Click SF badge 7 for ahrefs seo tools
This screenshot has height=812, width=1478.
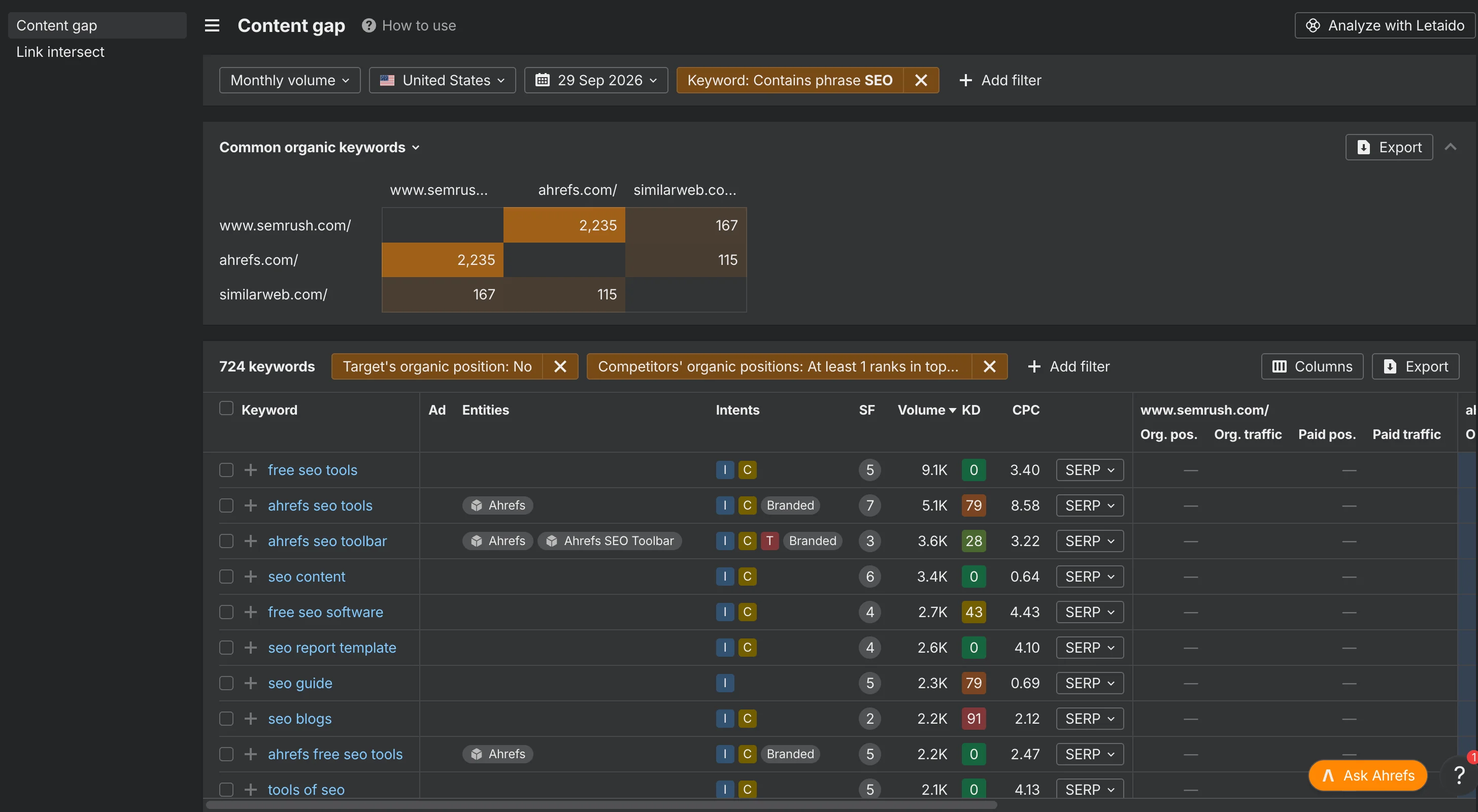(x=870, y=505)
